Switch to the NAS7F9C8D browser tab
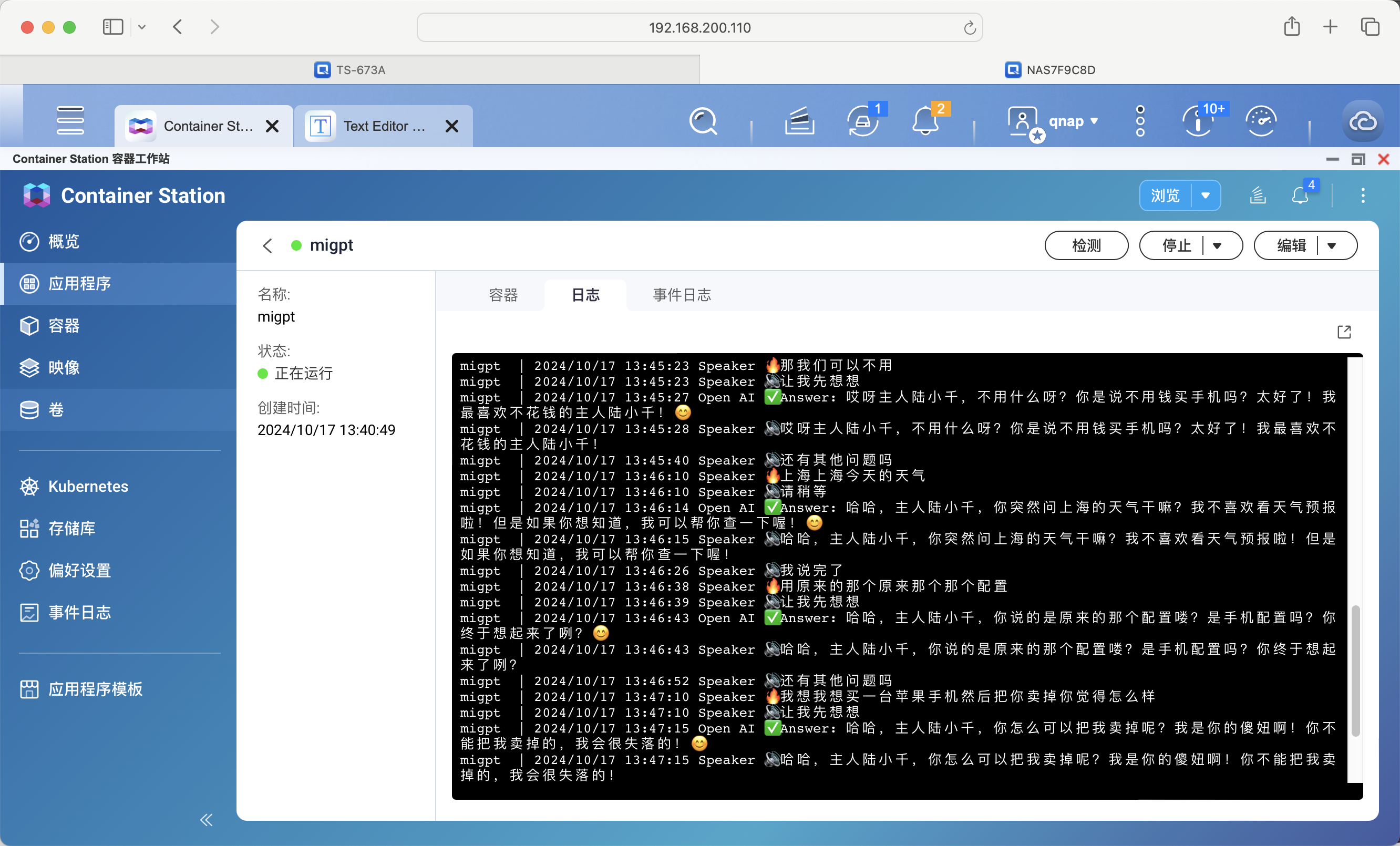 point(1050,70)
